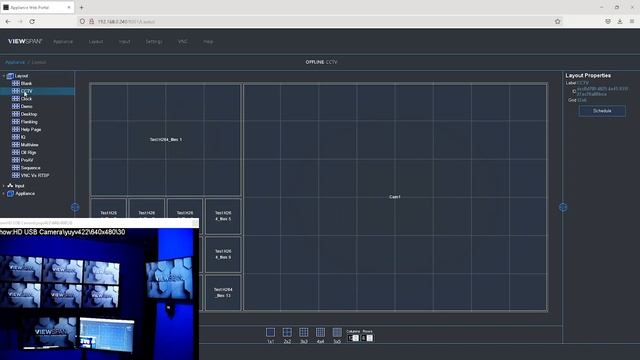Open the browser application menu
Viewport: 640px width, 360px height.
631,21
